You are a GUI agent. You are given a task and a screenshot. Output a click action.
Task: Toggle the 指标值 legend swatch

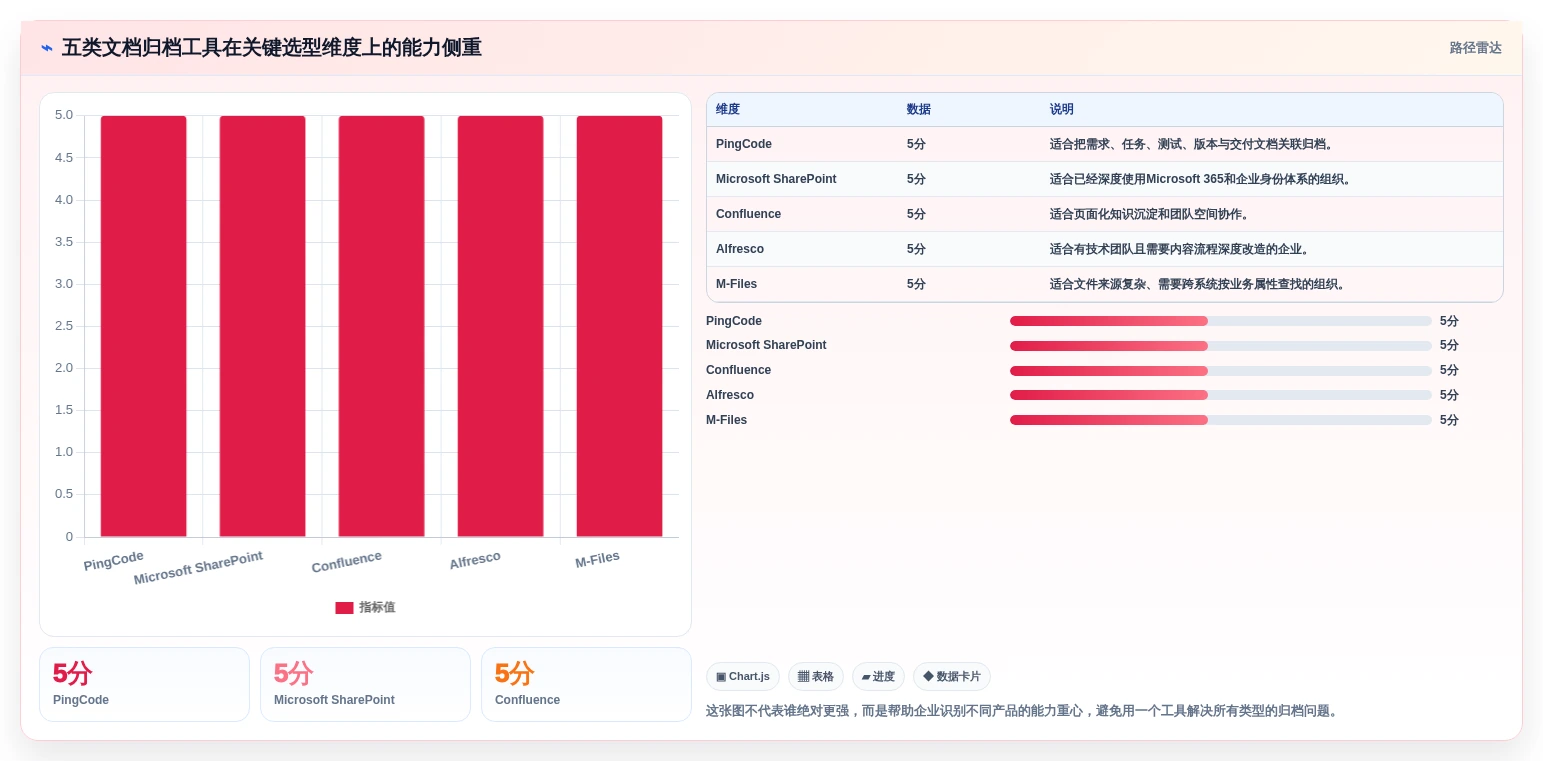click(x=344, y=608)
